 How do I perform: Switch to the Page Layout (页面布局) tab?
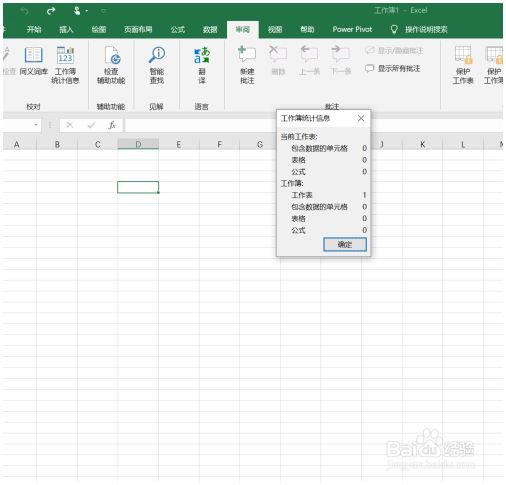[138, 29]
